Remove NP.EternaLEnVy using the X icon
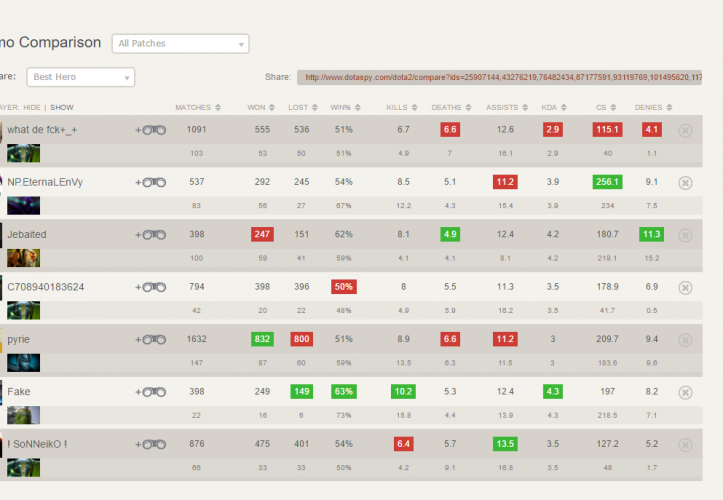Screen dimensions: 723x500 (x=685, y=182)
